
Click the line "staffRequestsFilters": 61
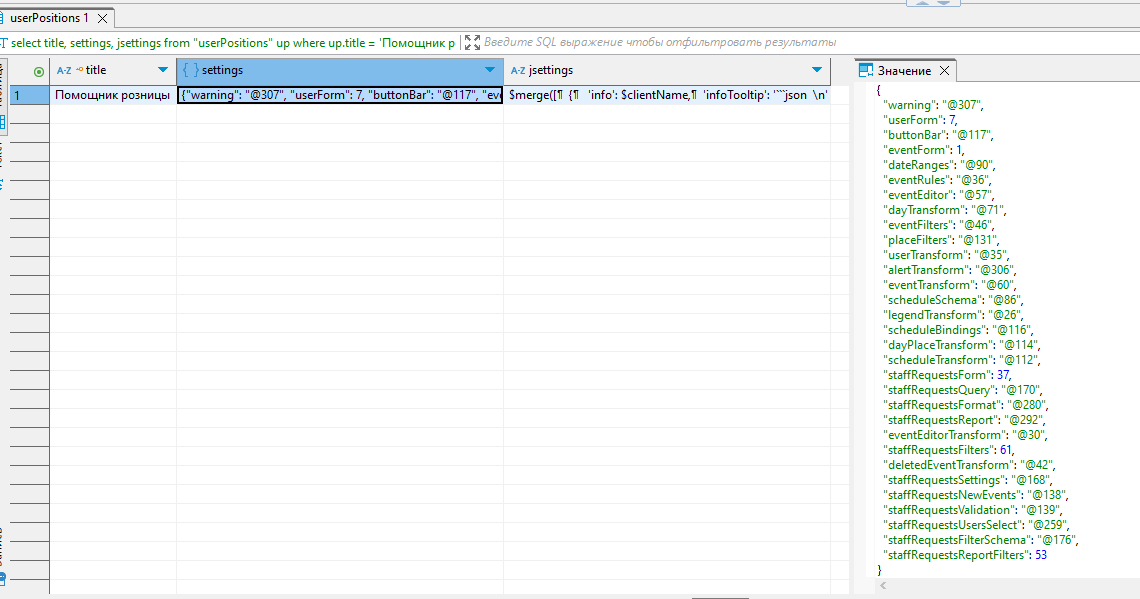pyautogui.click(x=948, y=450)
